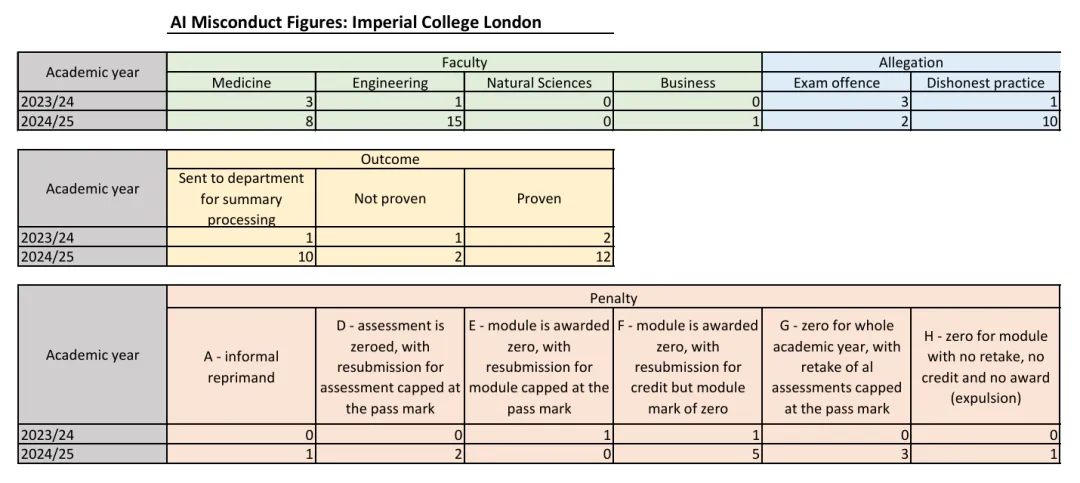Select the Exam offence column header

click(837, 83)
